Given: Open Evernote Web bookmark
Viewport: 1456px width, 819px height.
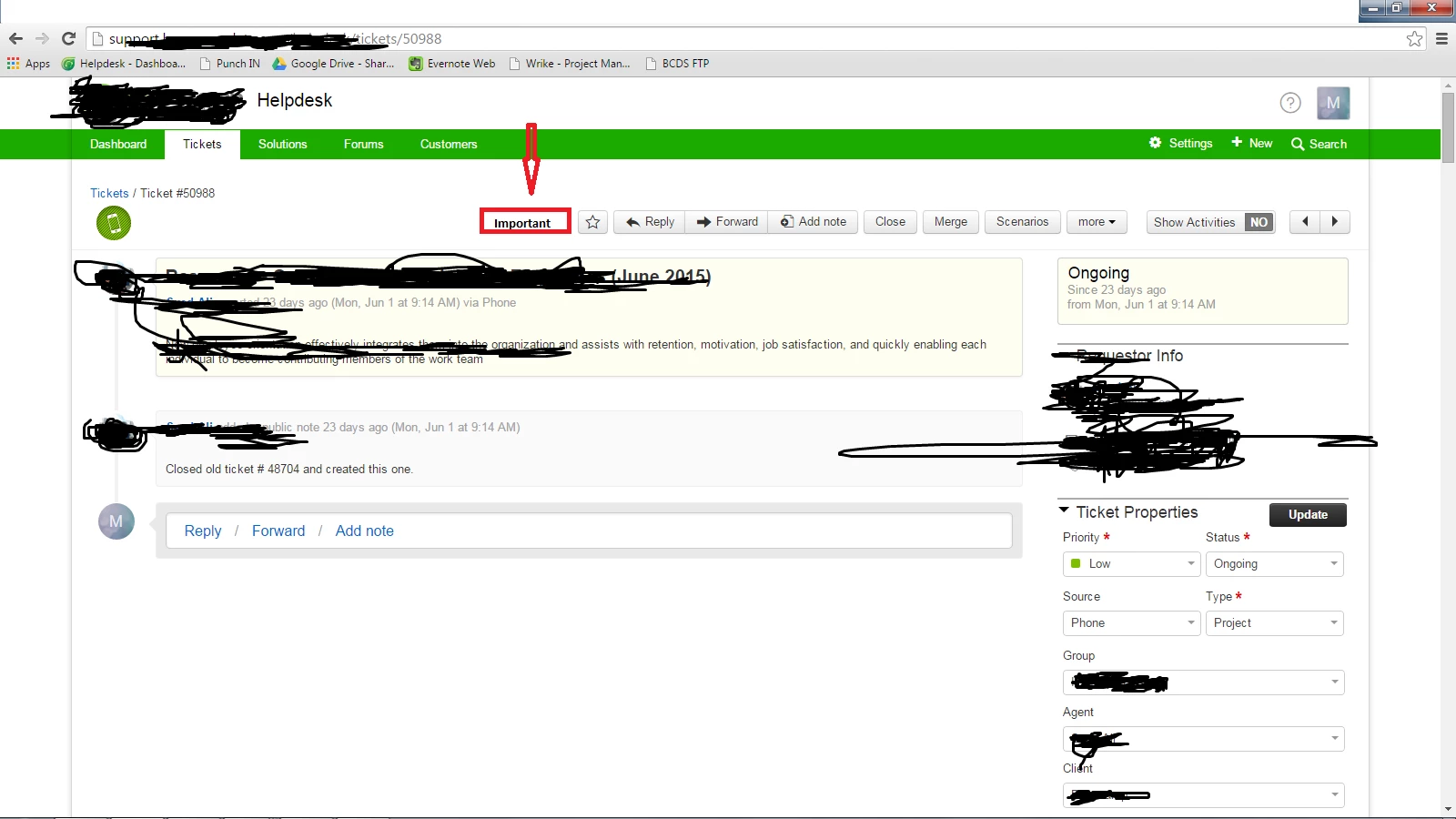Looking at the screenshot, I should click(452, 64).
